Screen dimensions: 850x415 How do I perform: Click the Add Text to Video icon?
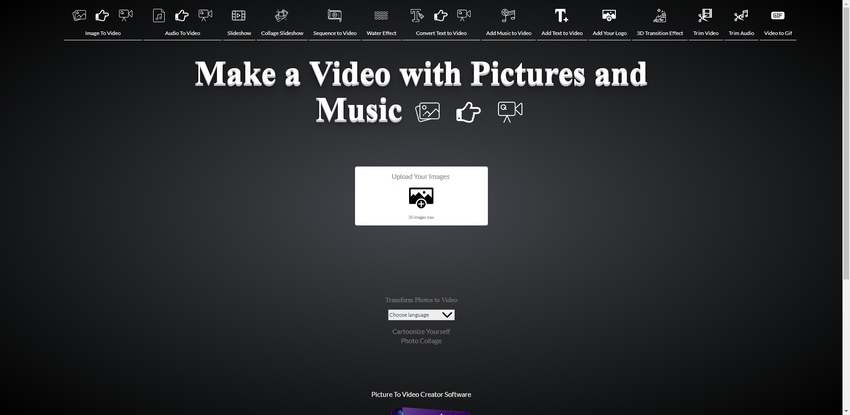click(x=561, y=15)
